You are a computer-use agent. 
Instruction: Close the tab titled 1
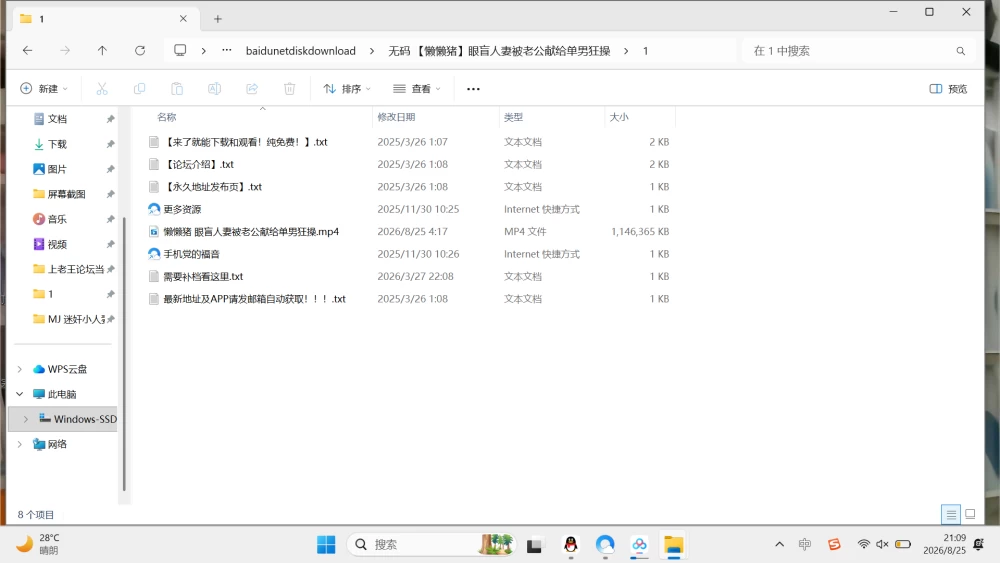tap(183, 18)
